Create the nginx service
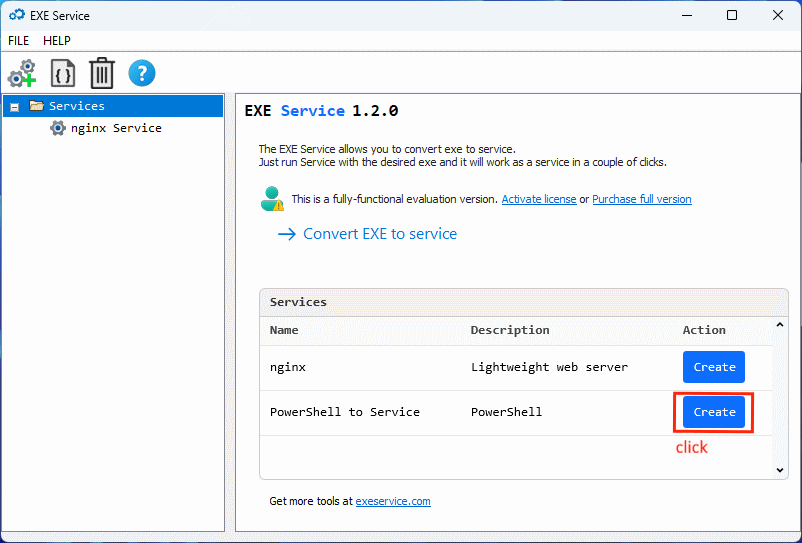This screenshot has height=543, width=802. [714, 367]
